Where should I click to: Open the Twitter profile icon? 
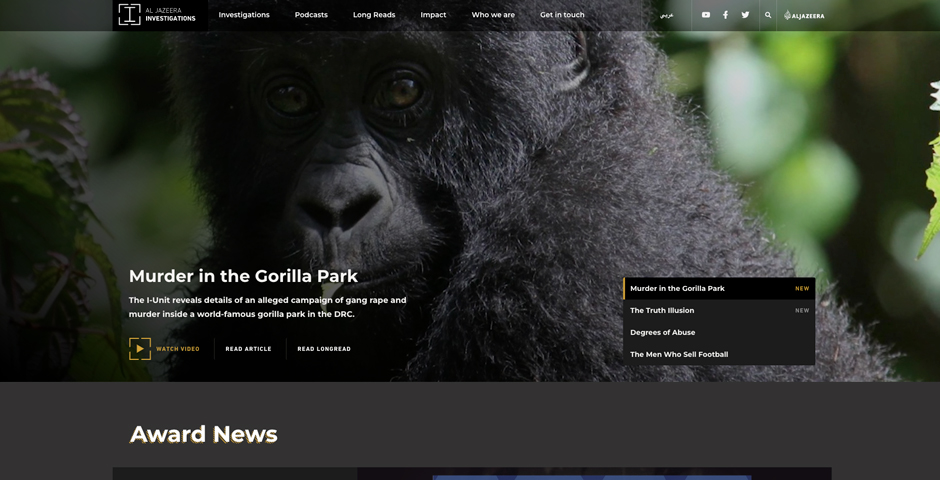(745, 15)
